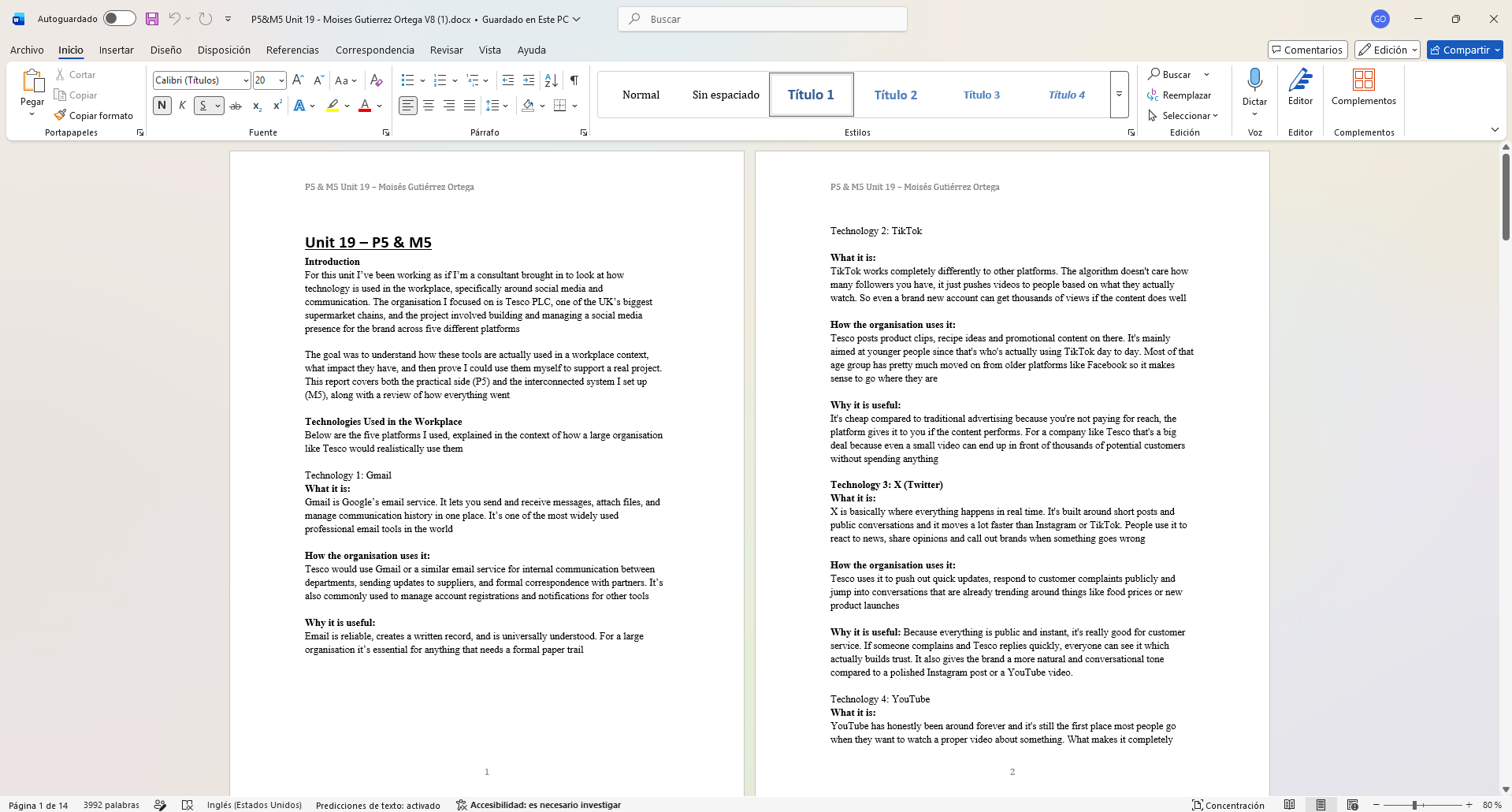Switch to the Insertar tab
This screenshot has width=1512, height=812.
[117, 50]
